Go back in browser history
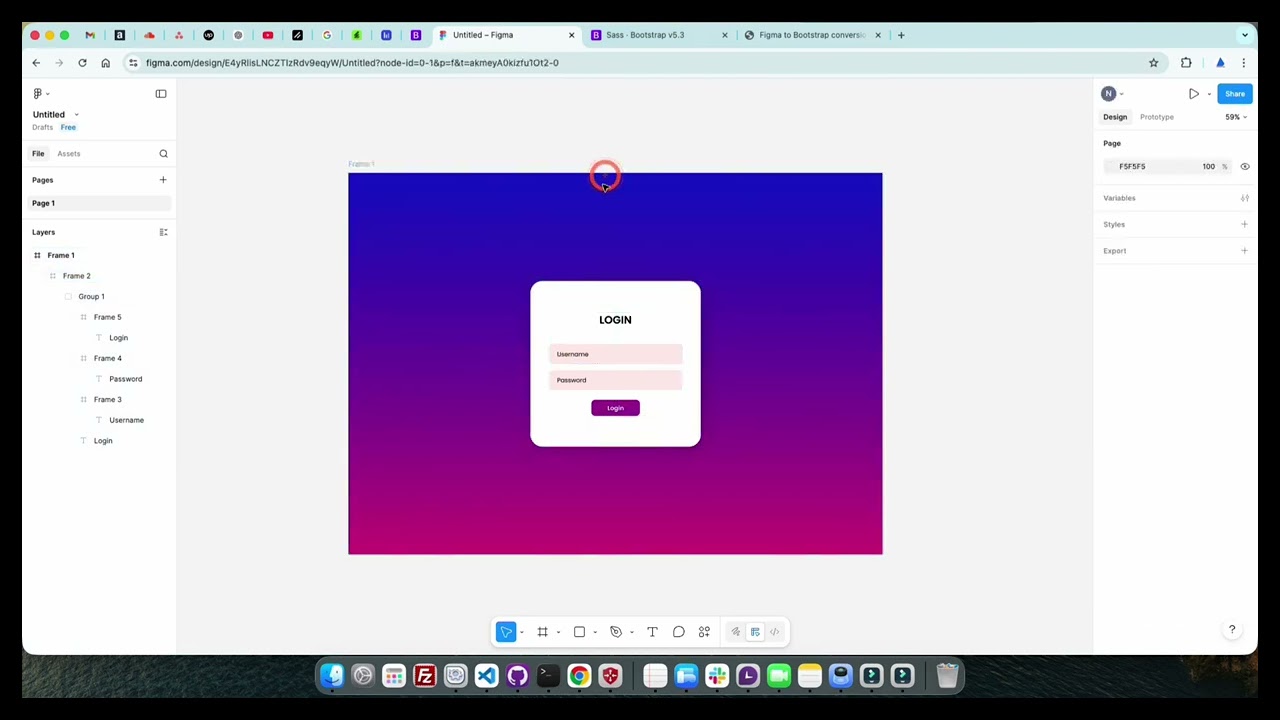Screen dimensions: 1280x720 36,63
